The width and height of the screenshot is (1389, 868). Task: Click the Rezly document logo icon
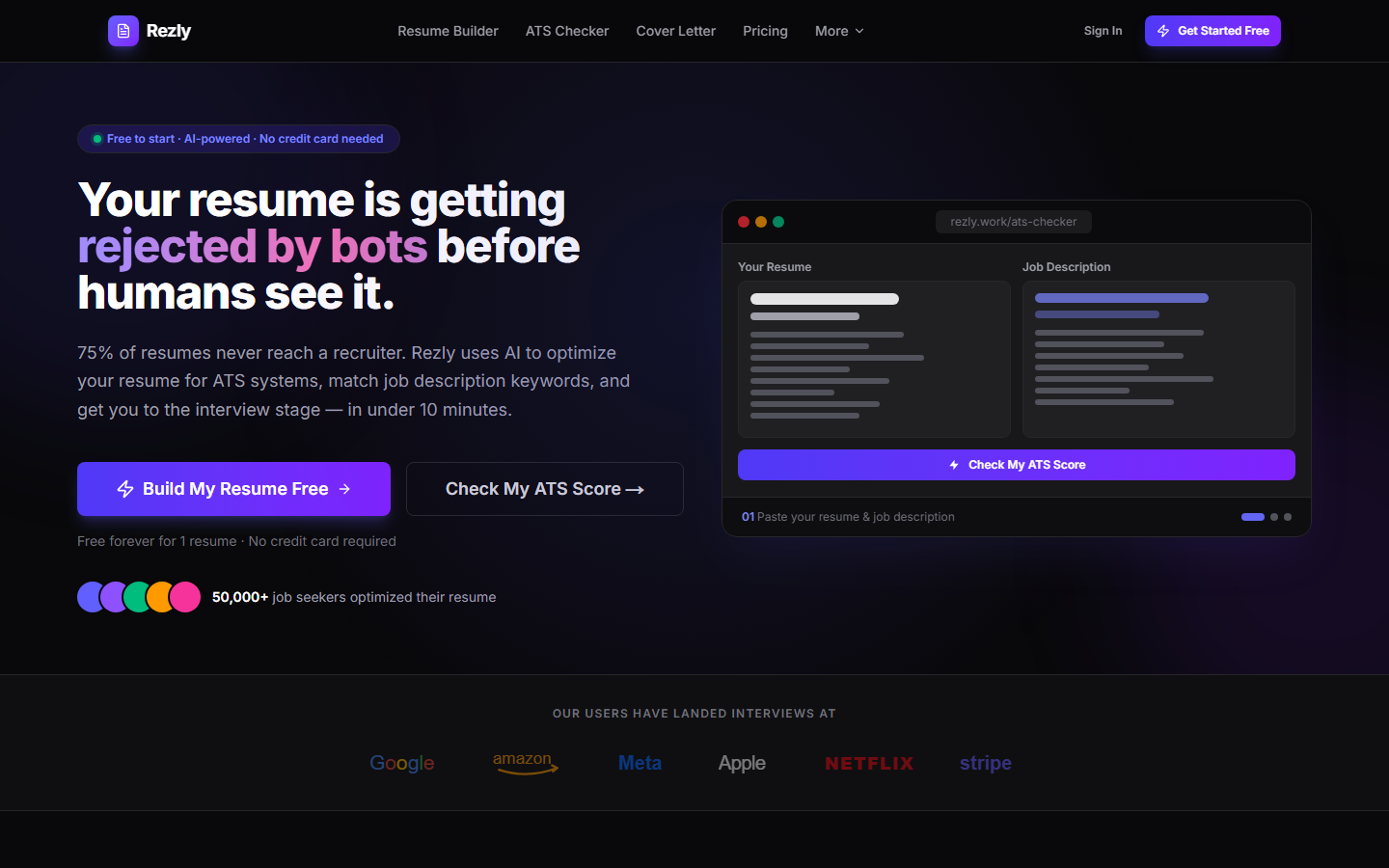pos(123,31)
